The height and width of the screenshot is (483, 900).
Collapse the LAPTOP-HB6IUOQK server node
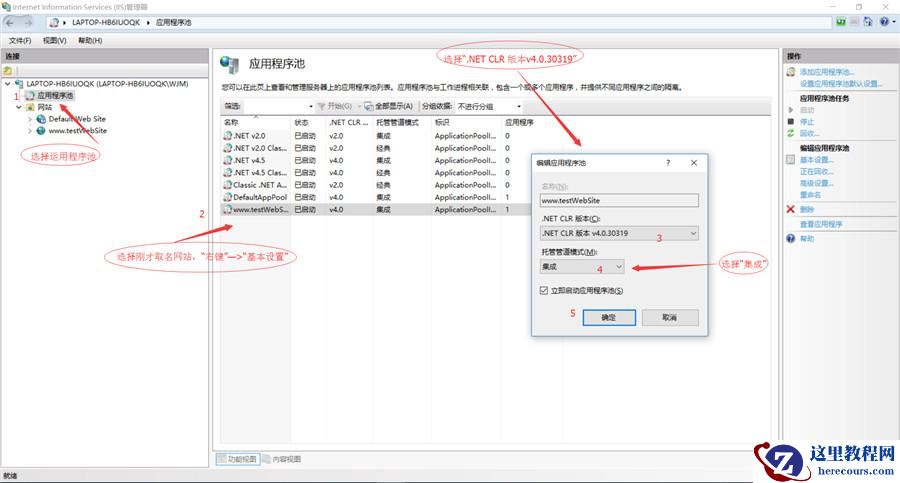(7, 84)
